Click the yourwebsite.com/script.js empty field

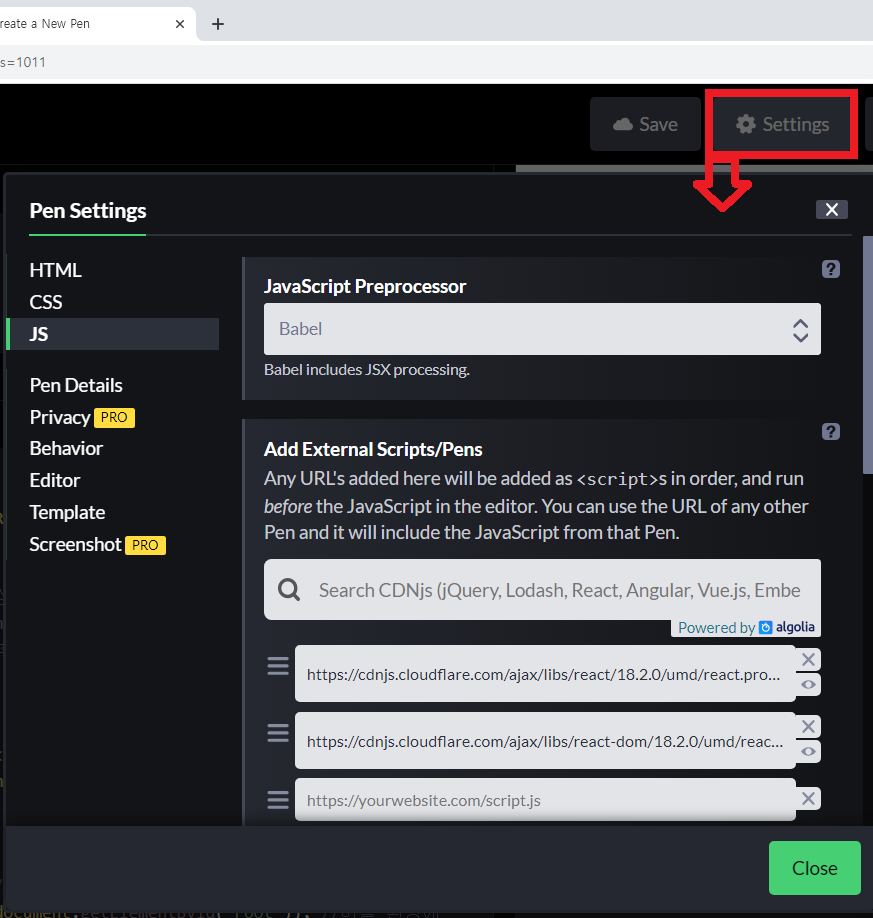coord(545,800)
